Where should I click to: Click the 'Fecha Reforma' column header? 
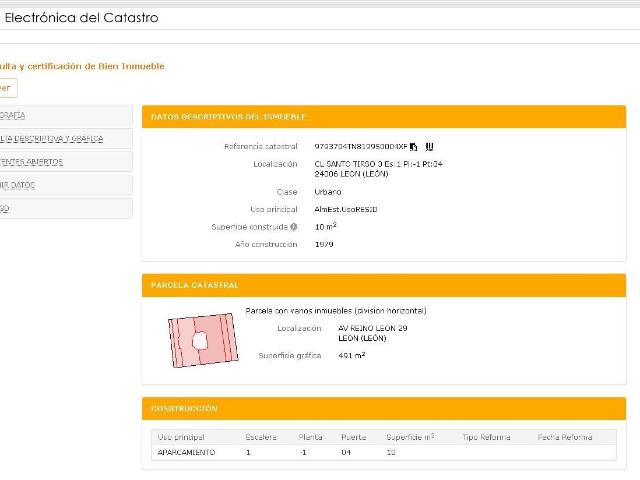click(x=564, y=437)
